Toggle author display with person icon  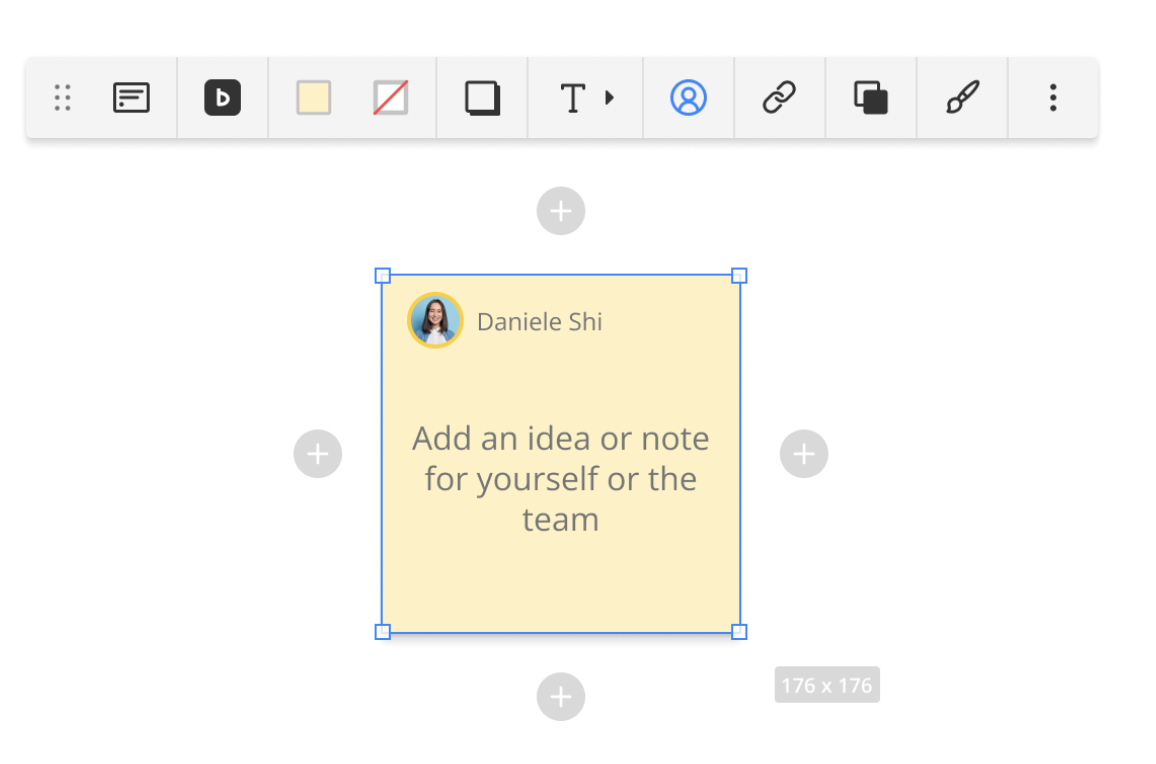click(x=688, y=98)
